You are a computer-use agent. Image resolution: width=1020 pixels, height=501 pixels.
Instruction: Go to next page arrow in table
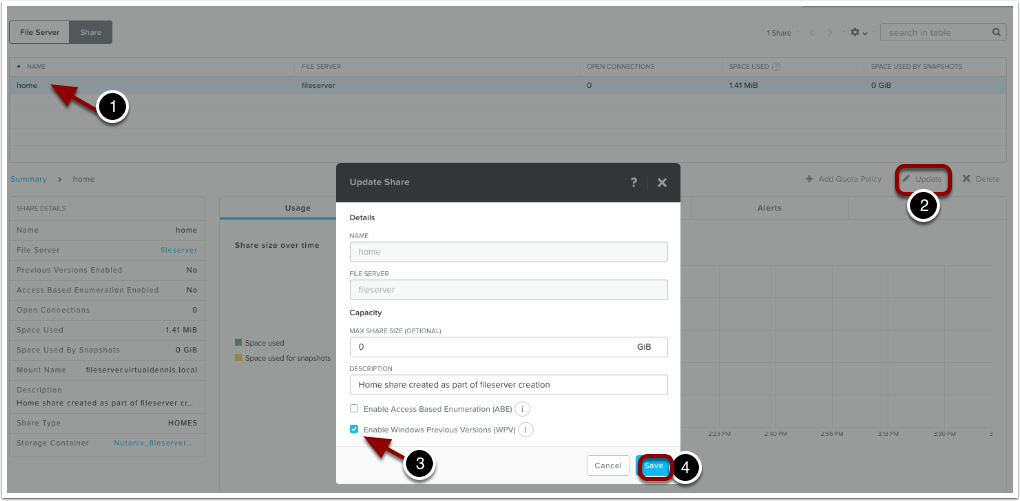pos(830,33)
